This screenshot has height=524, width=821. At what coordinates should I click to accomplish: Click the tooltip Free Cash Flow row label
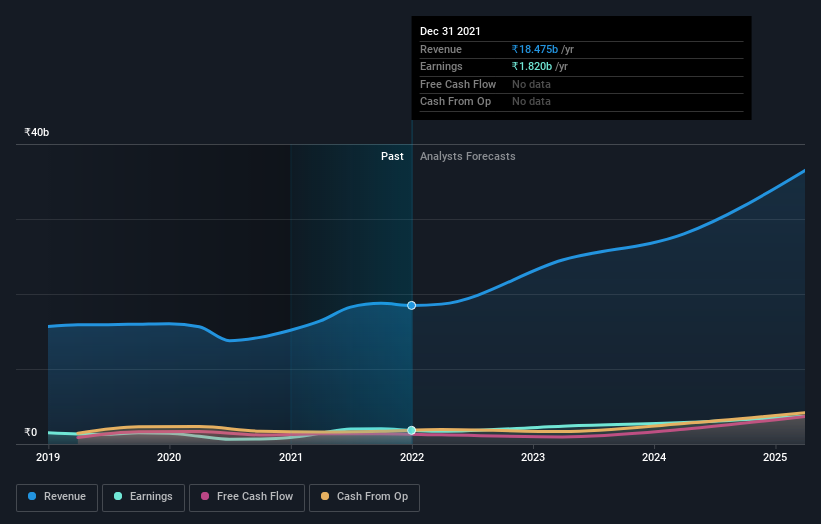(458, 84)
